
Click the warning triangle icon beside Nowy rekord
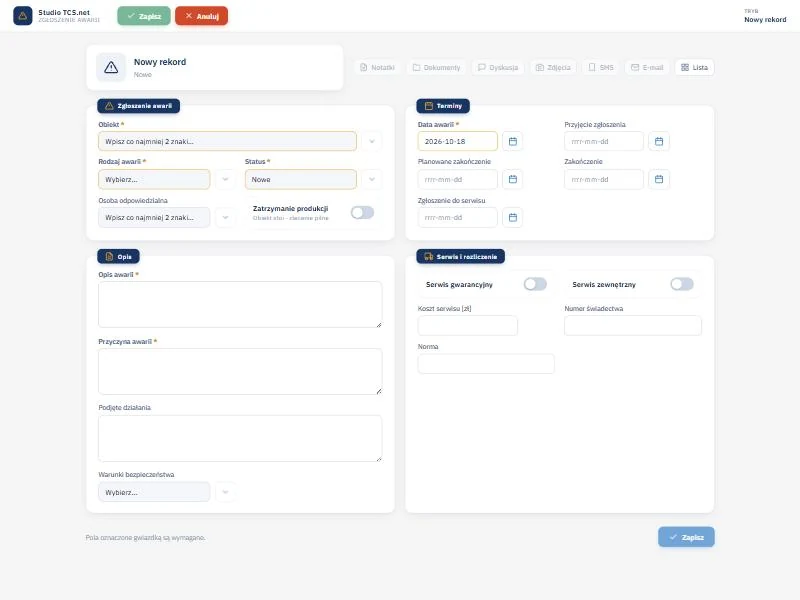111,67
